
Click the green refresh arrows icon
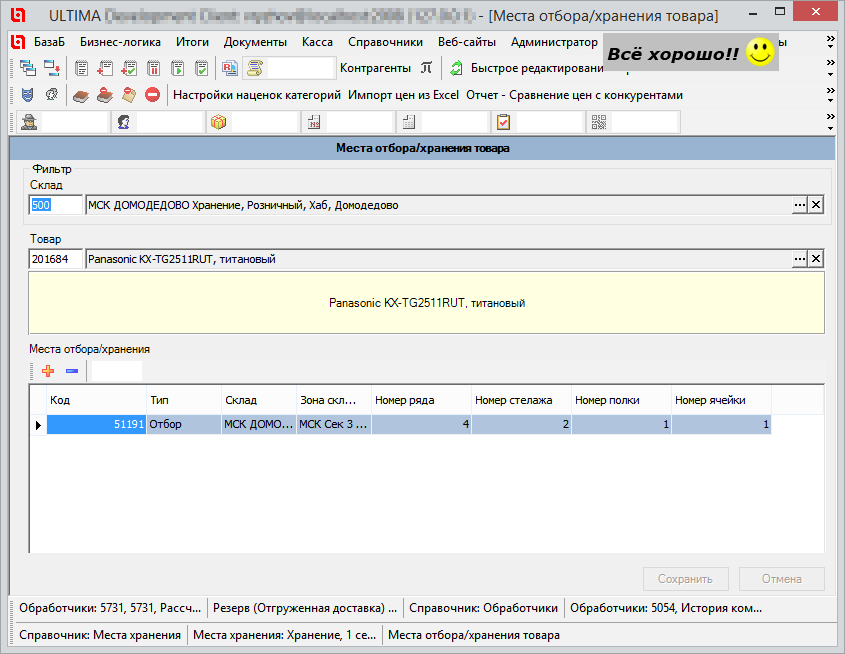(456, 68)
